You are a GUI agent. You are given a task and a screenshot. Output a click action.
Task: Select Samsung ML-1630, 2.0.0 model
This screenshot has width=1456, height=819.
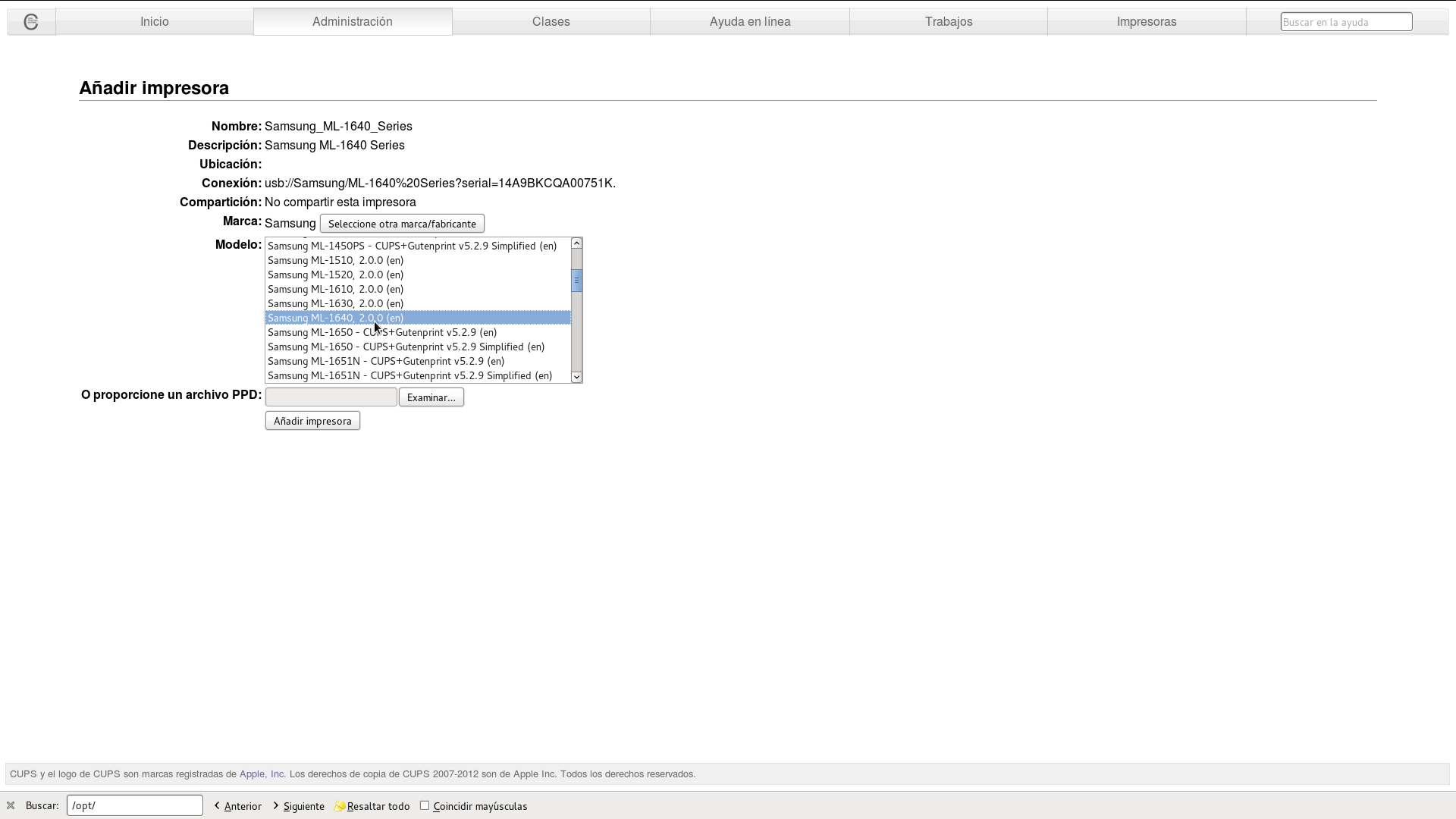coord(418,303)
